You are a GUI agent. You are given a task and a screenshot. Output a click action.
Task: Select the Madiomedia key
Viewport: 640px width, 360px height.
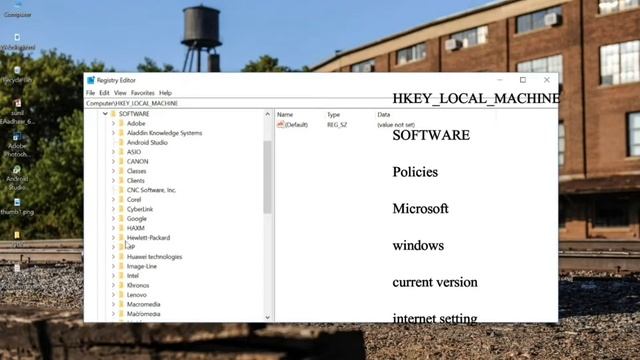pos(144,314)
